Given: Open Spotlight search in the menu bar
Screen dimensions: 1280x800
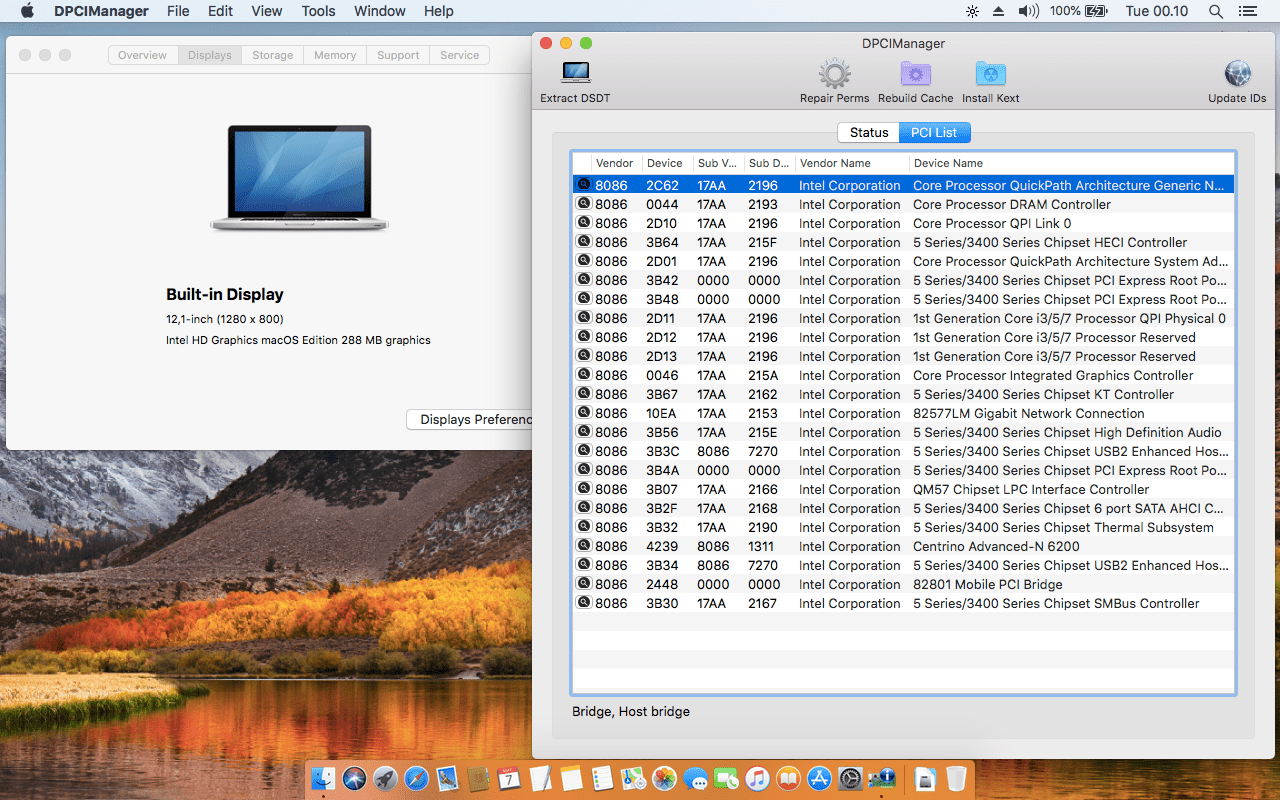Looking at the screenshot, I should (x=1216, y=11).
